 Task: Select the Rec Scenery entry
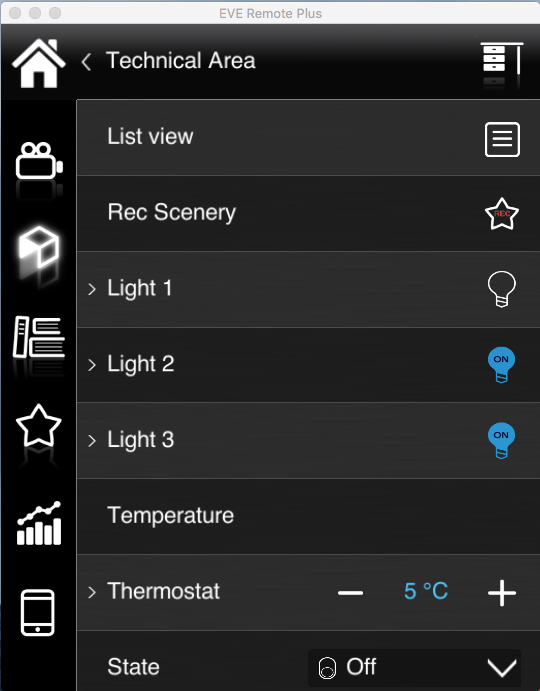coord(308,214)
